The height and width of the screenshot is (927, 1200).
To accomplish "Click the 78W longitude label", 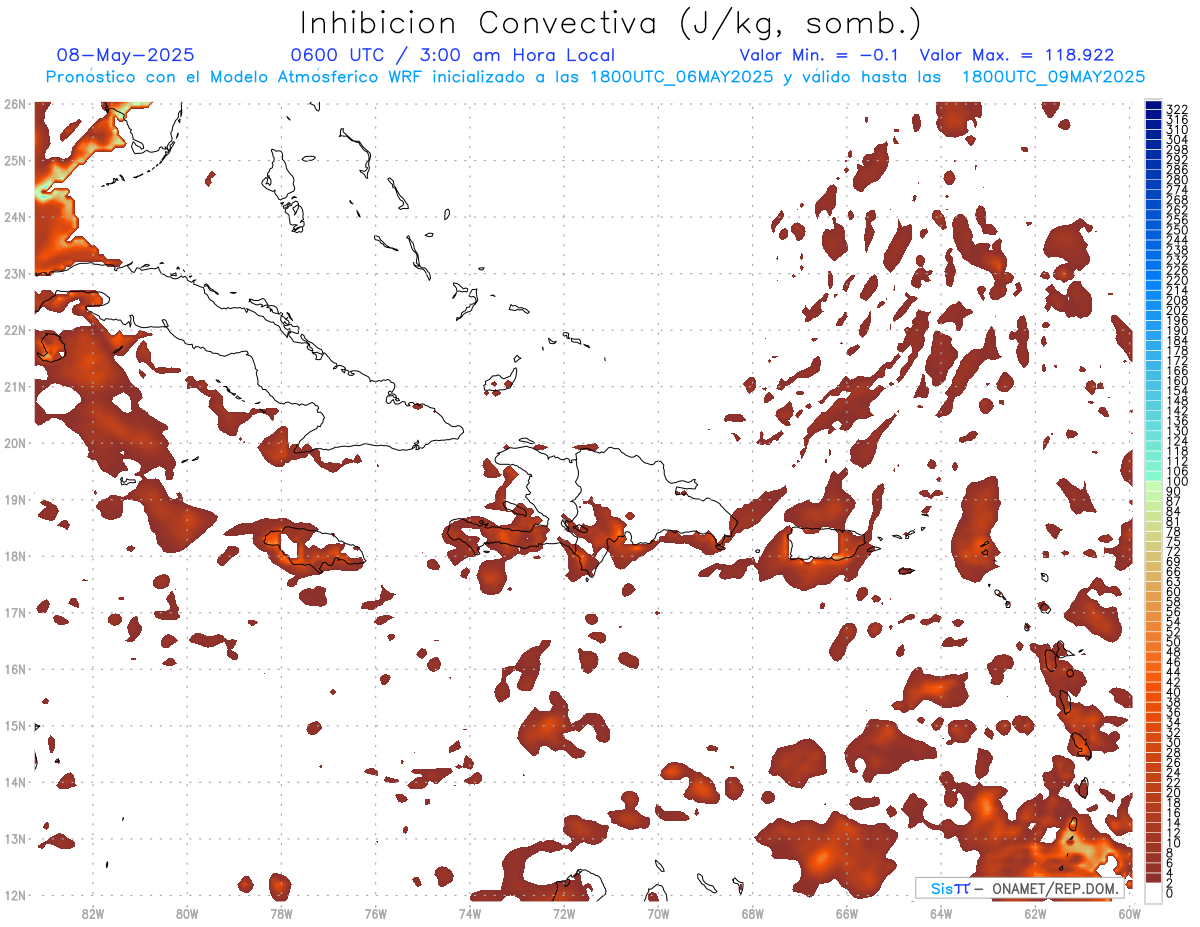I will pyautogui.click(x=281, y=913).
